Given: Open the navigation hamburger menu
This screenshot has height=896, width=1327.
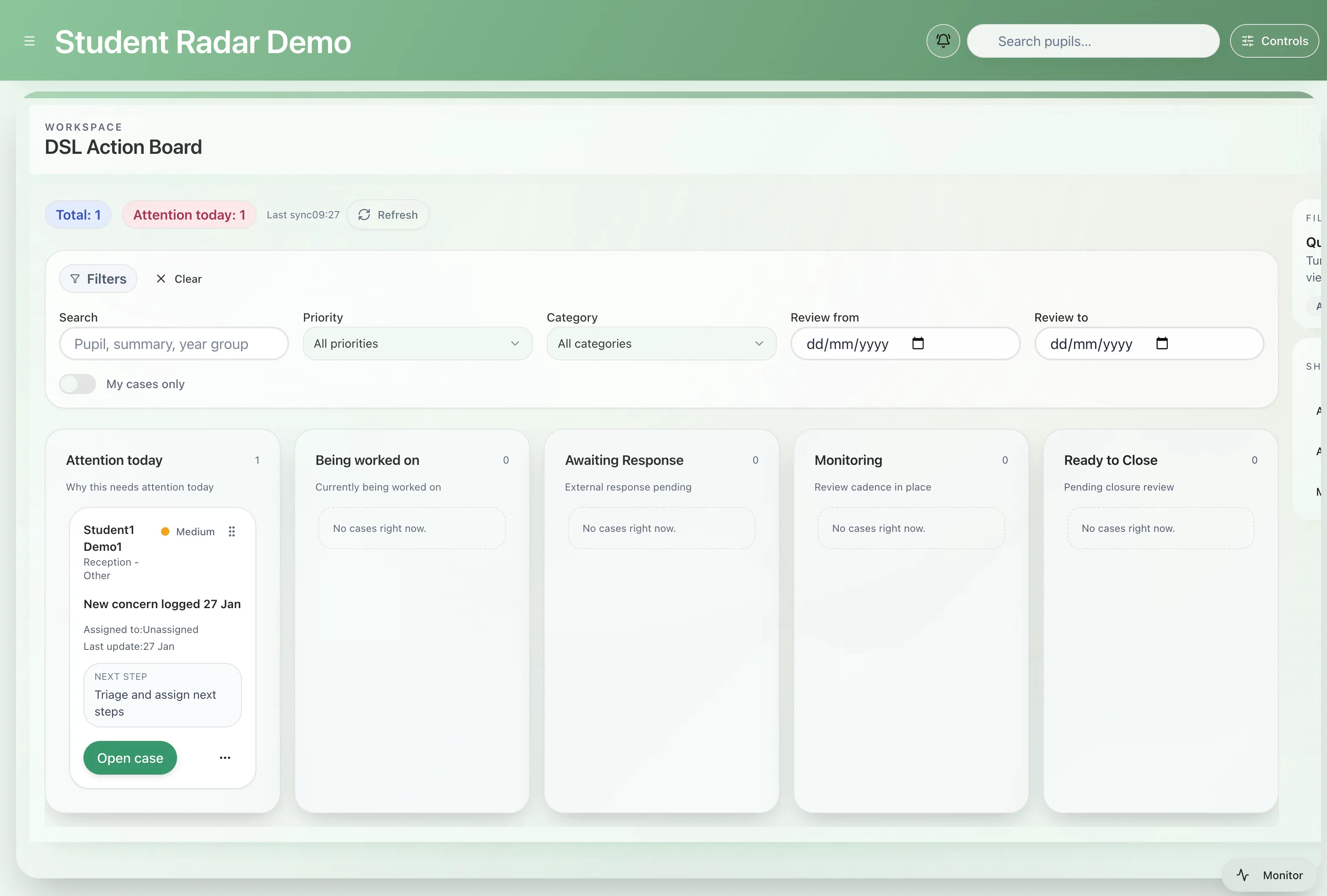Looking at the screenshot, I should (x=29, y=40).
